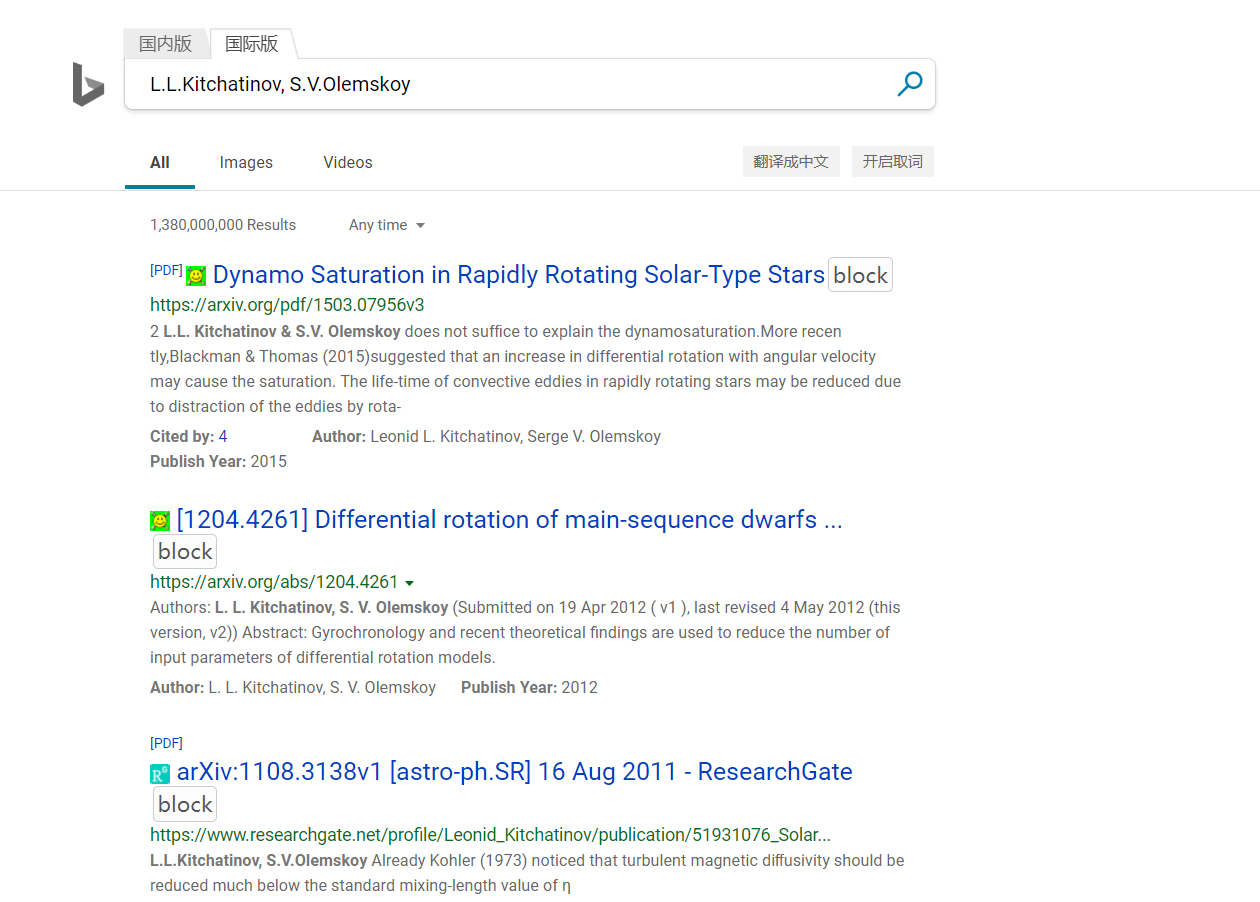The height and width of the screenshot is (902, 1260).
Task: Click the 翻译成中文 button
Action: (791, 162)
